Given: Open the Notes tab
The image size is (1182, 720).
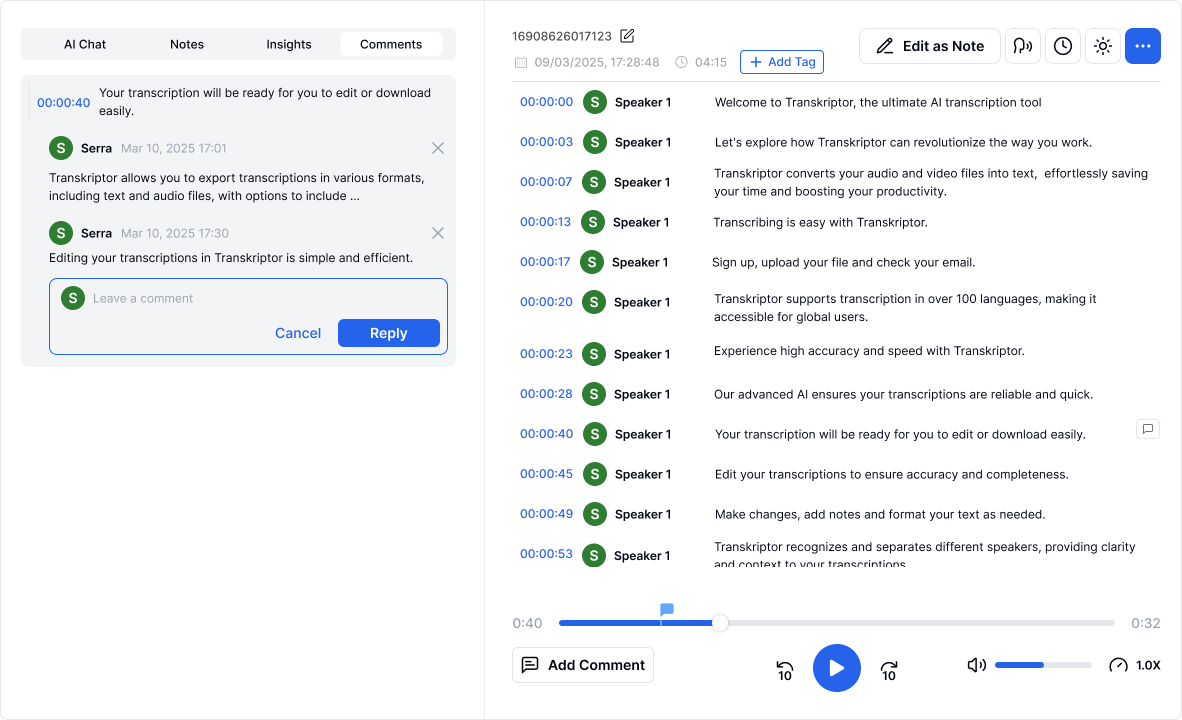Looking at the screenshot, I should pos(187,44).
